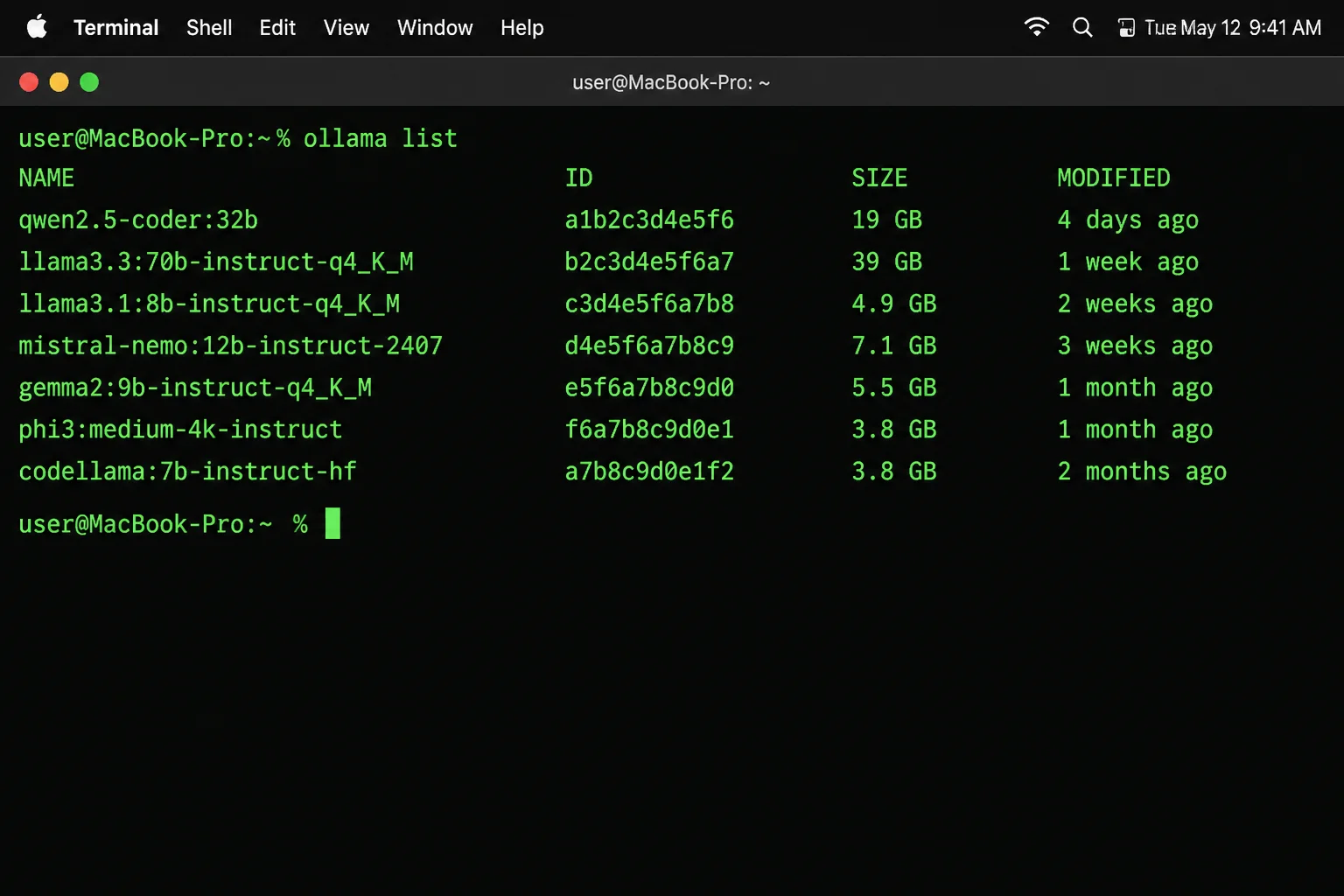
Task: Zoom Terminal with the green button
Action: [89, 82]
